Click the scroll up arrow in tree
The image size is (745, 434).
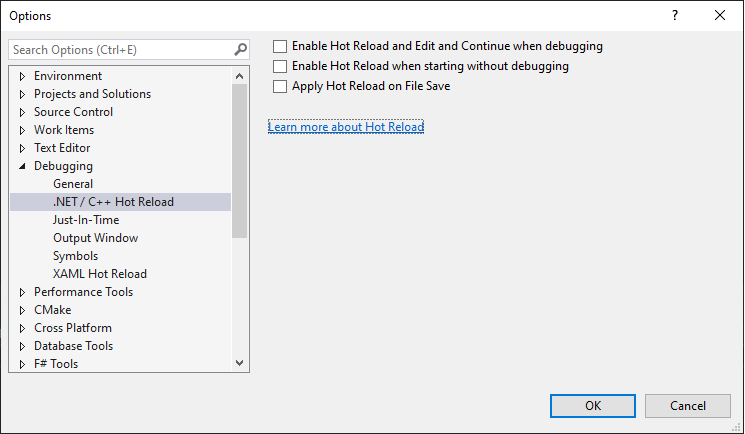coord(239,76)
